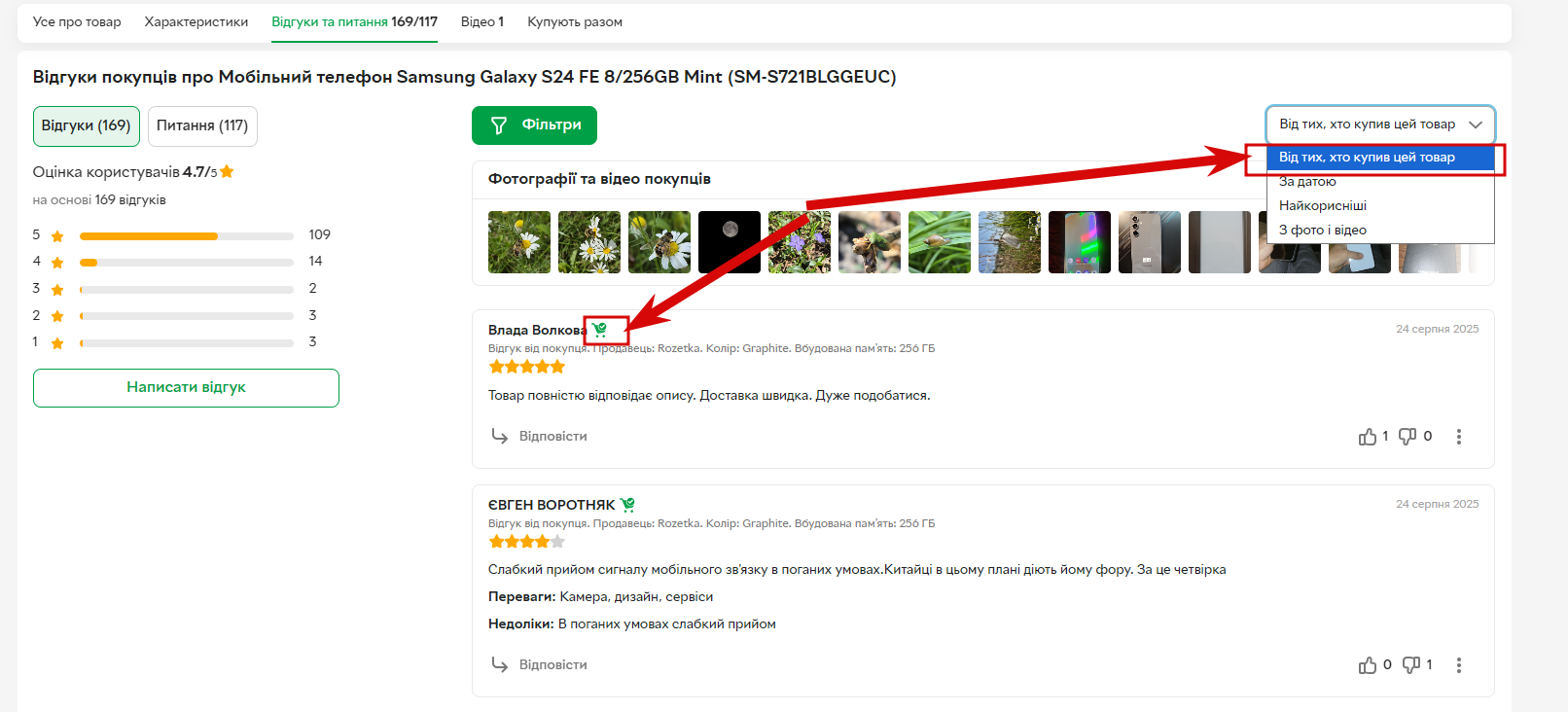
Task: Switch to Питання (117) tab
Action: pos(202,125)
